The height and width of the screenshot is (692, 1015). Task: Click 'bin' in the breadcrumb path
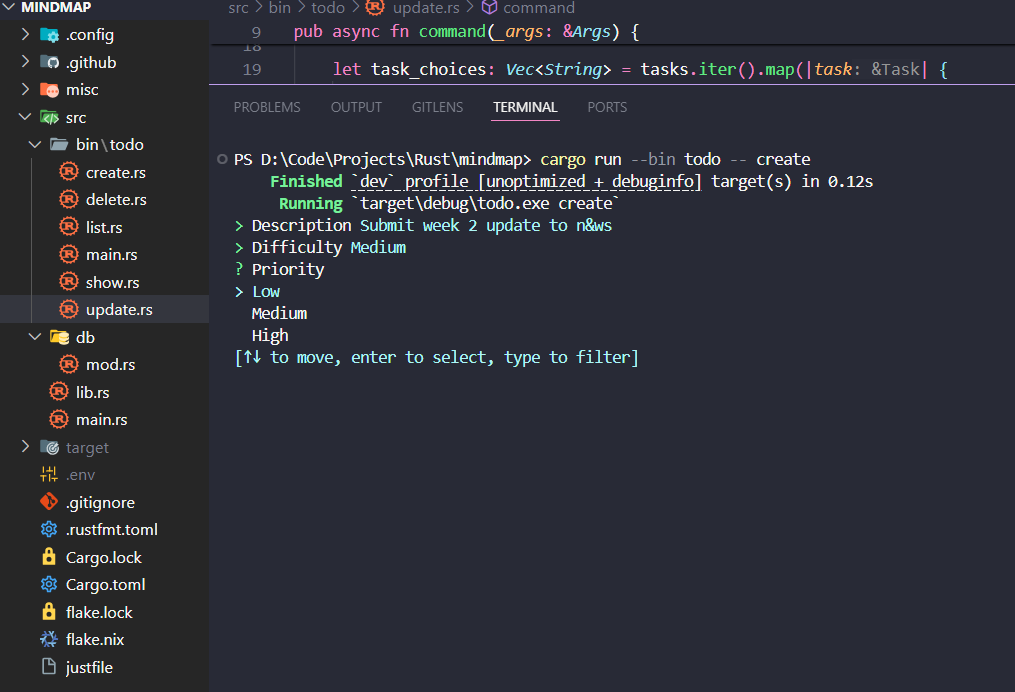[x=280, y=8]
